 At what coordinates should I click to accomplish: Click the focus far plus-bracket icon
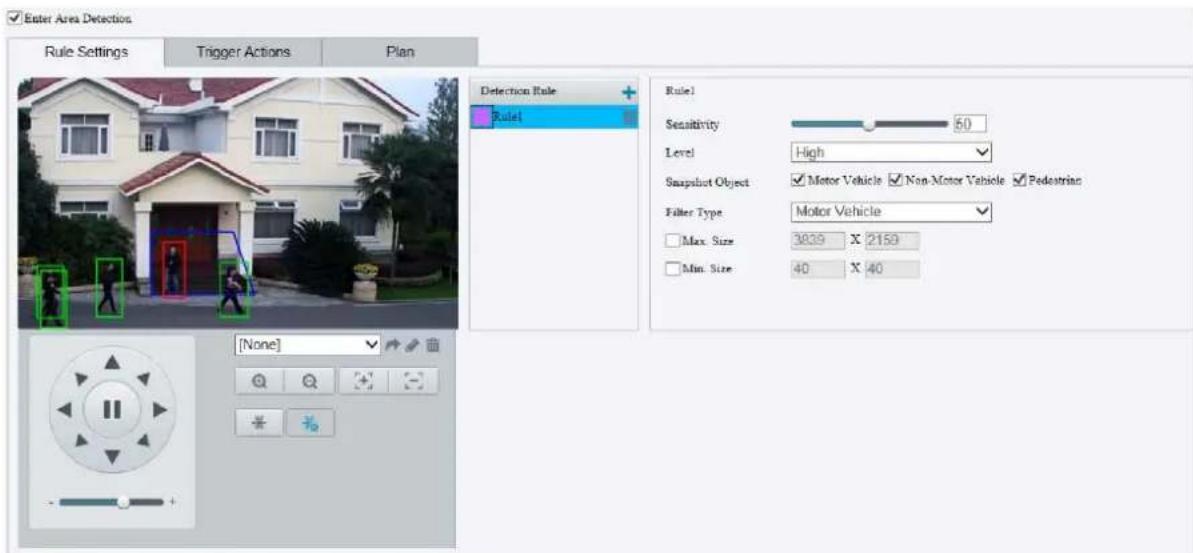364,382
